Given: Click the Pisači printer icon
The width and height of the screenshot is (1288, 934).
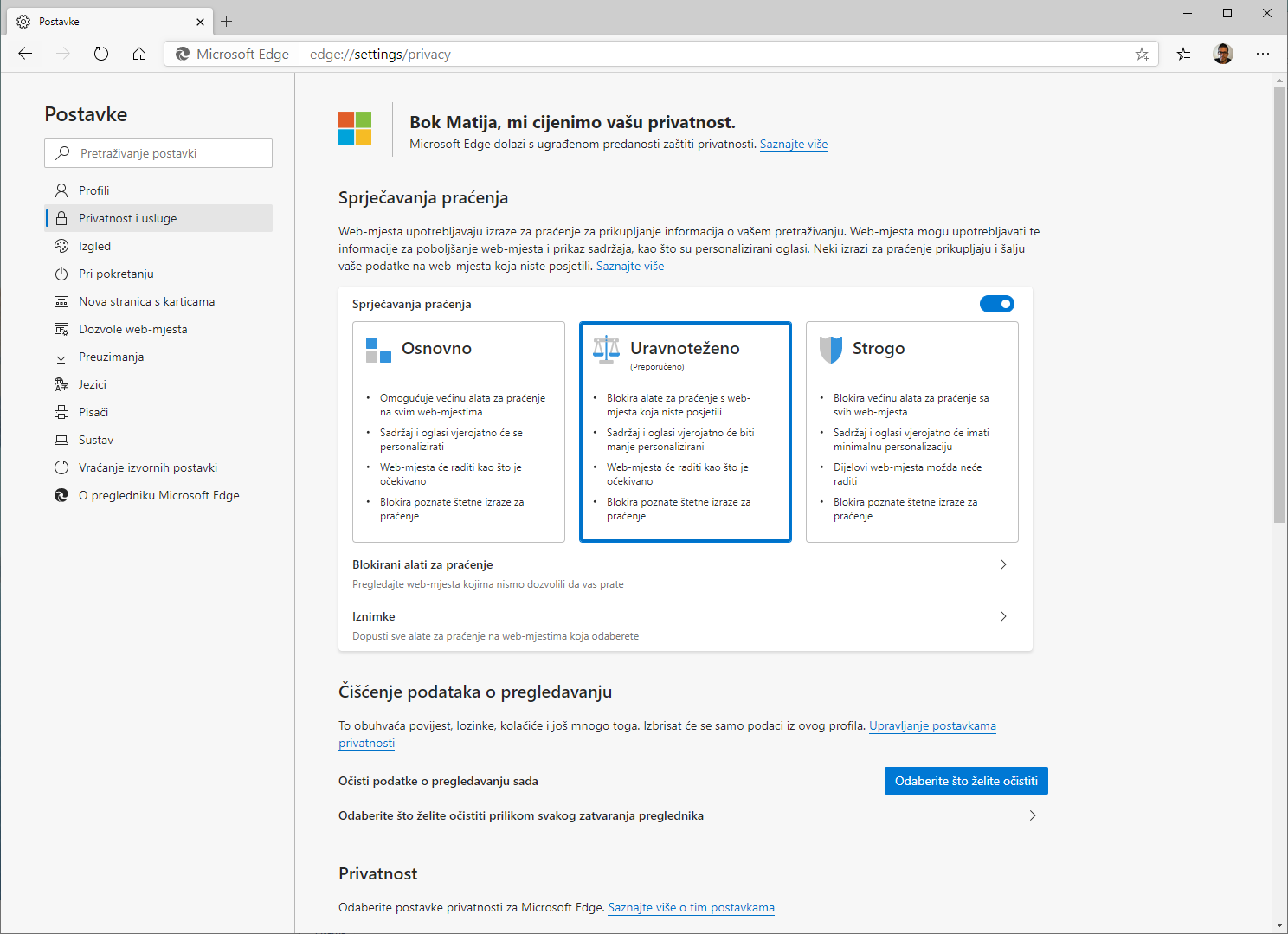Looking at the screenshot, I should click(61, 412).
